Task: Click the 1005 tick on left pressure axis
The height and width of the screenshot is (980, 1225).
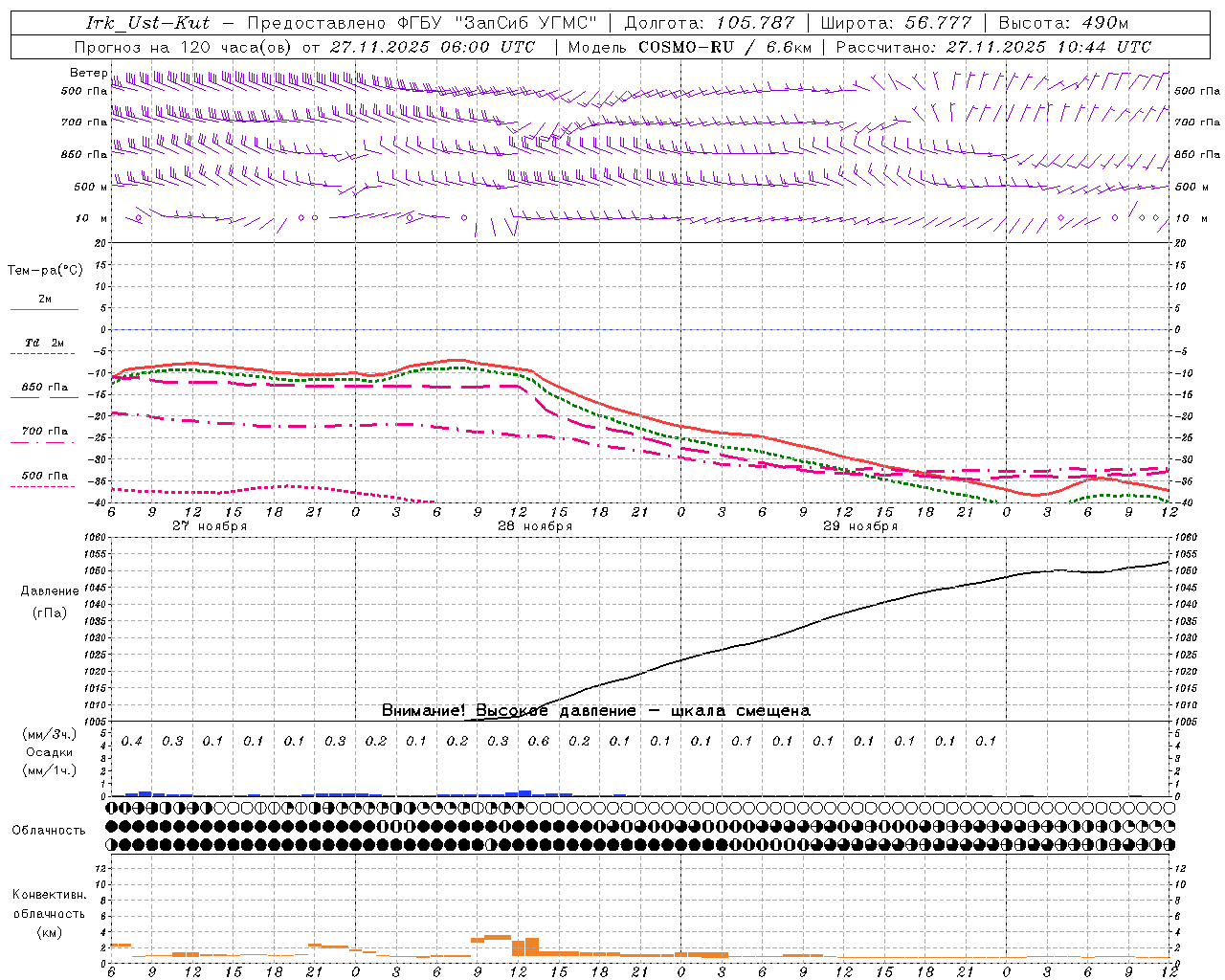Action: [x=96, y=722]
